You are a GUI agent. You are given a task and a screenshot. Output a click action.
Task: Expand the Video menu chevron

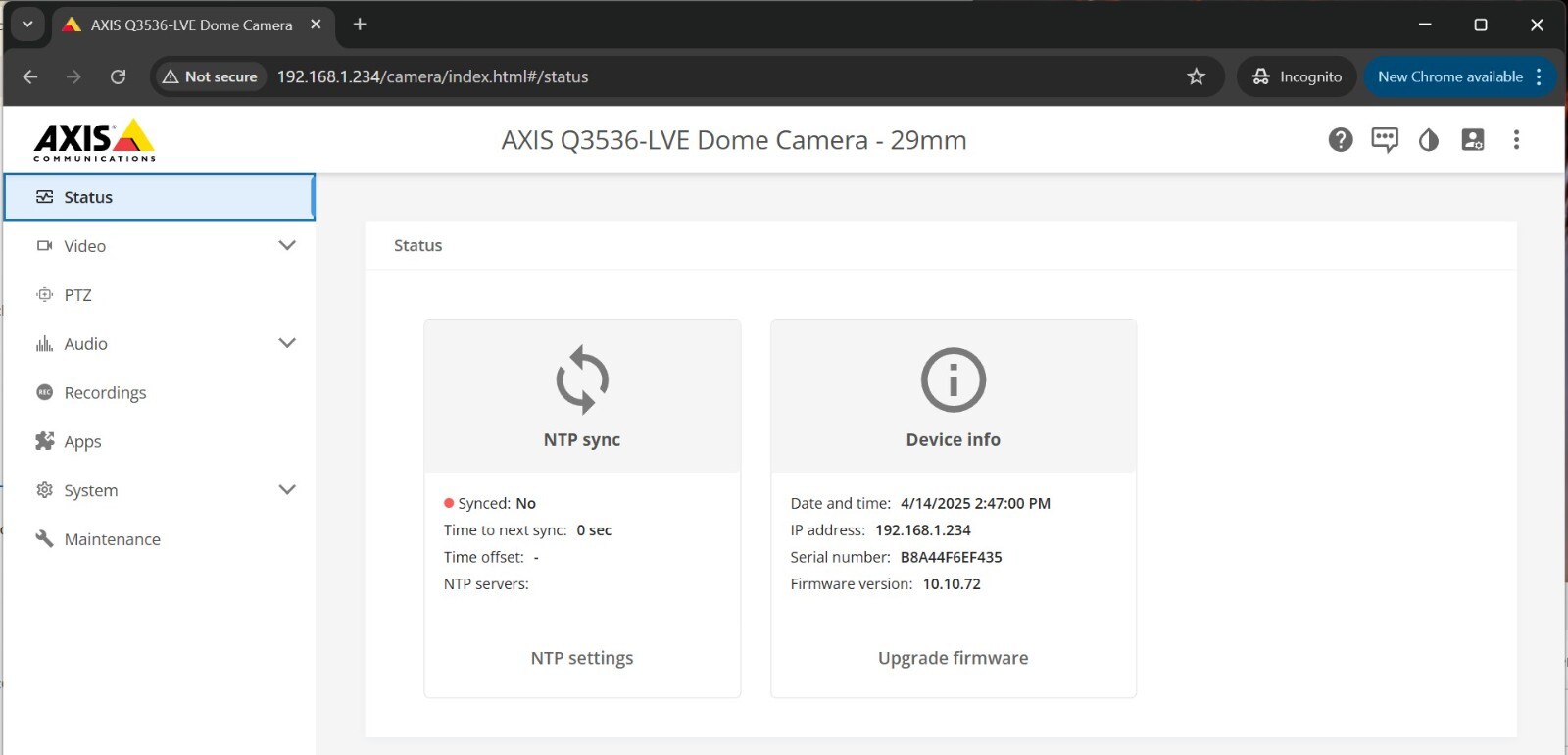(x=287, y=245)
